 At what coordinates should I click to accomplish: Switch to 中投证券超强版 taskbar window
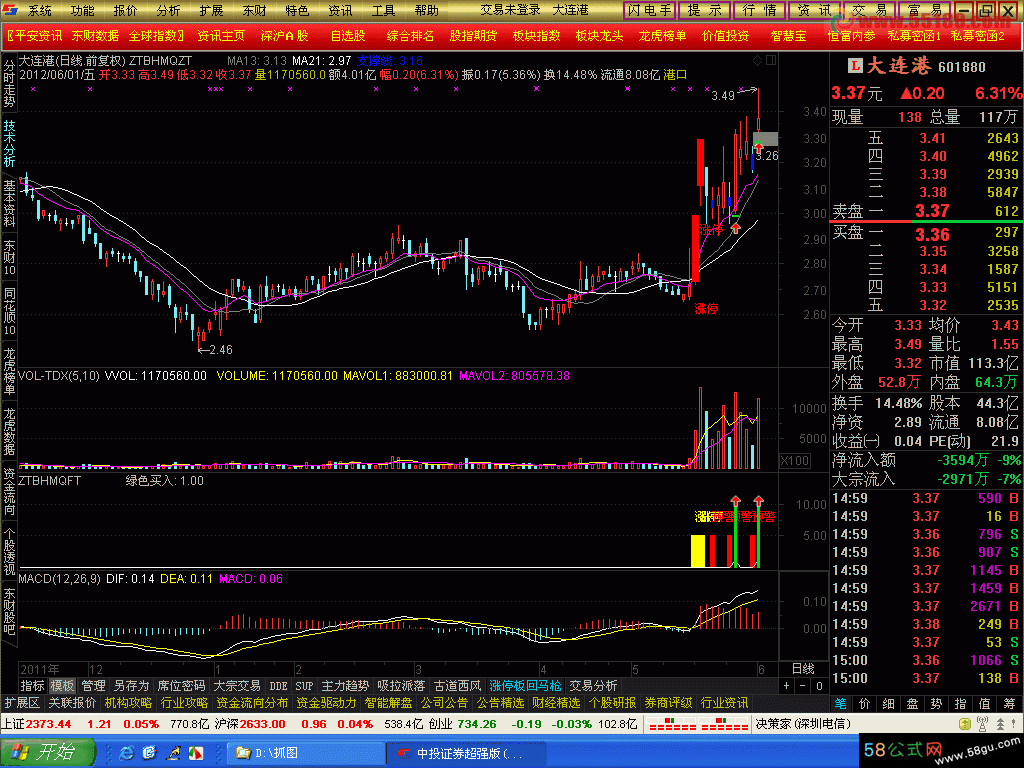pos(466,753)
